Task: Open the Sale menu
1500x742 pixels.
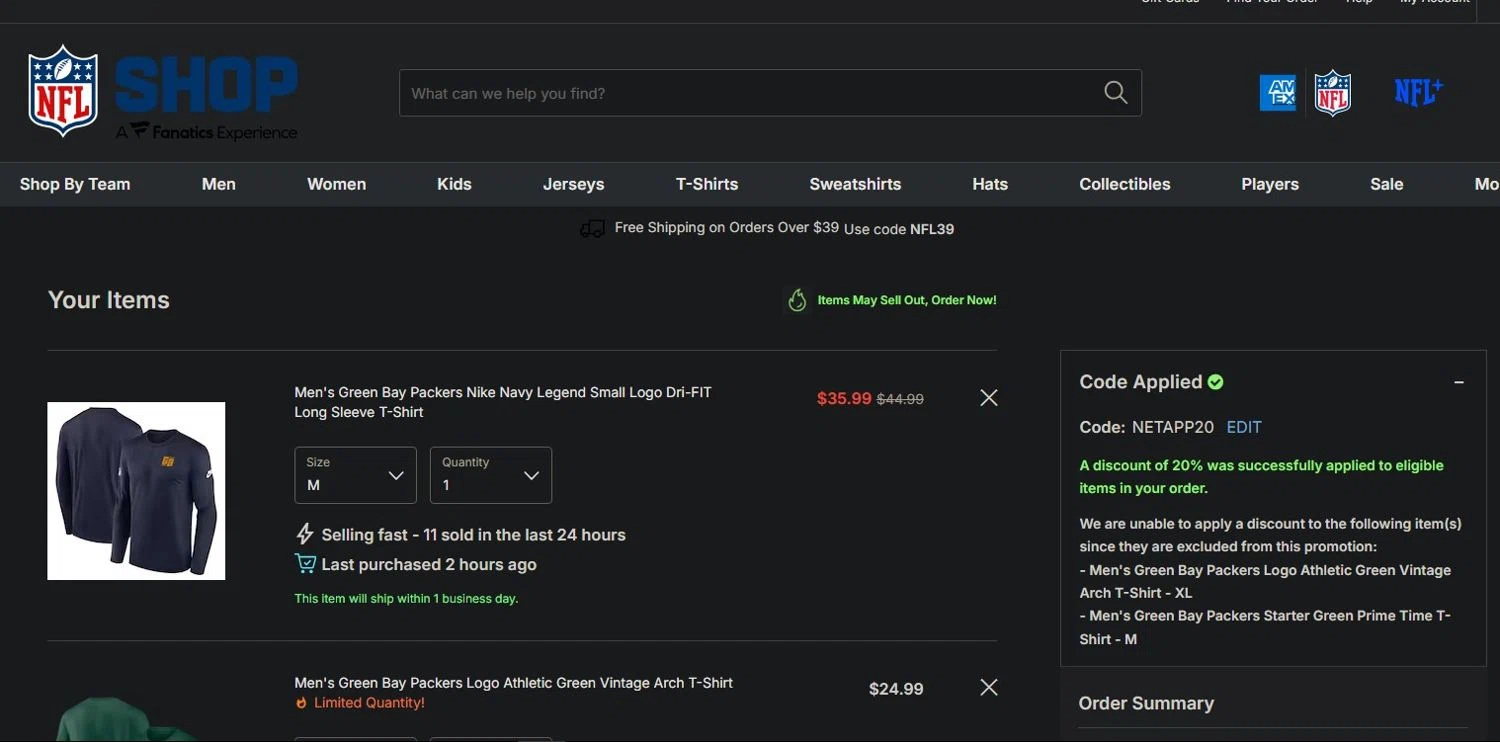Action: (x=1387, y=184)
